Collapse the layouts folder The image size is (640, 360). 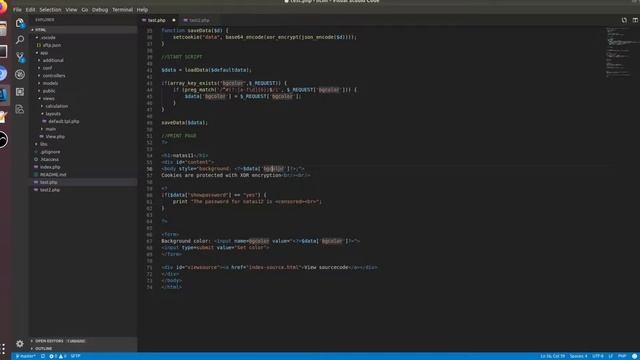(x=53, y=114)
